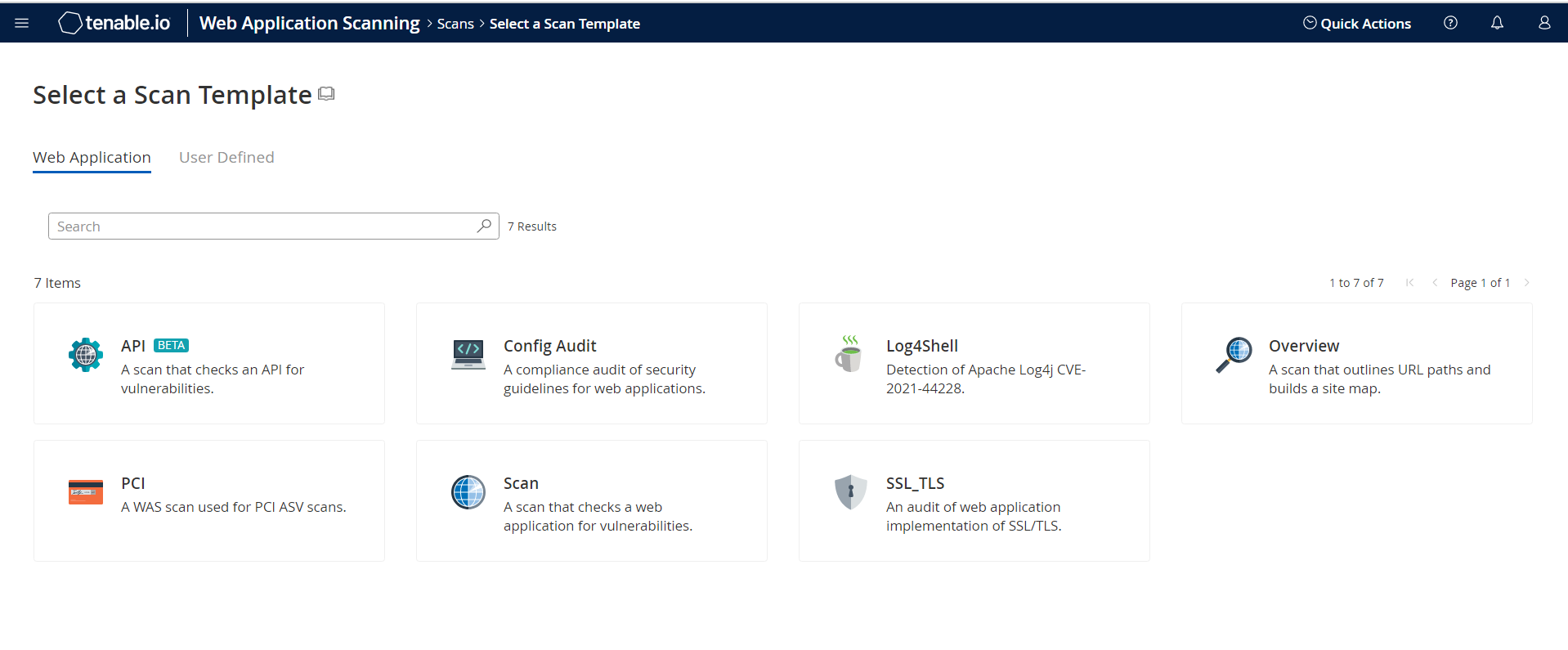Click the 7 Items count label
Image resolution: width=1568 pixels, height=650 pixels.
57,283
